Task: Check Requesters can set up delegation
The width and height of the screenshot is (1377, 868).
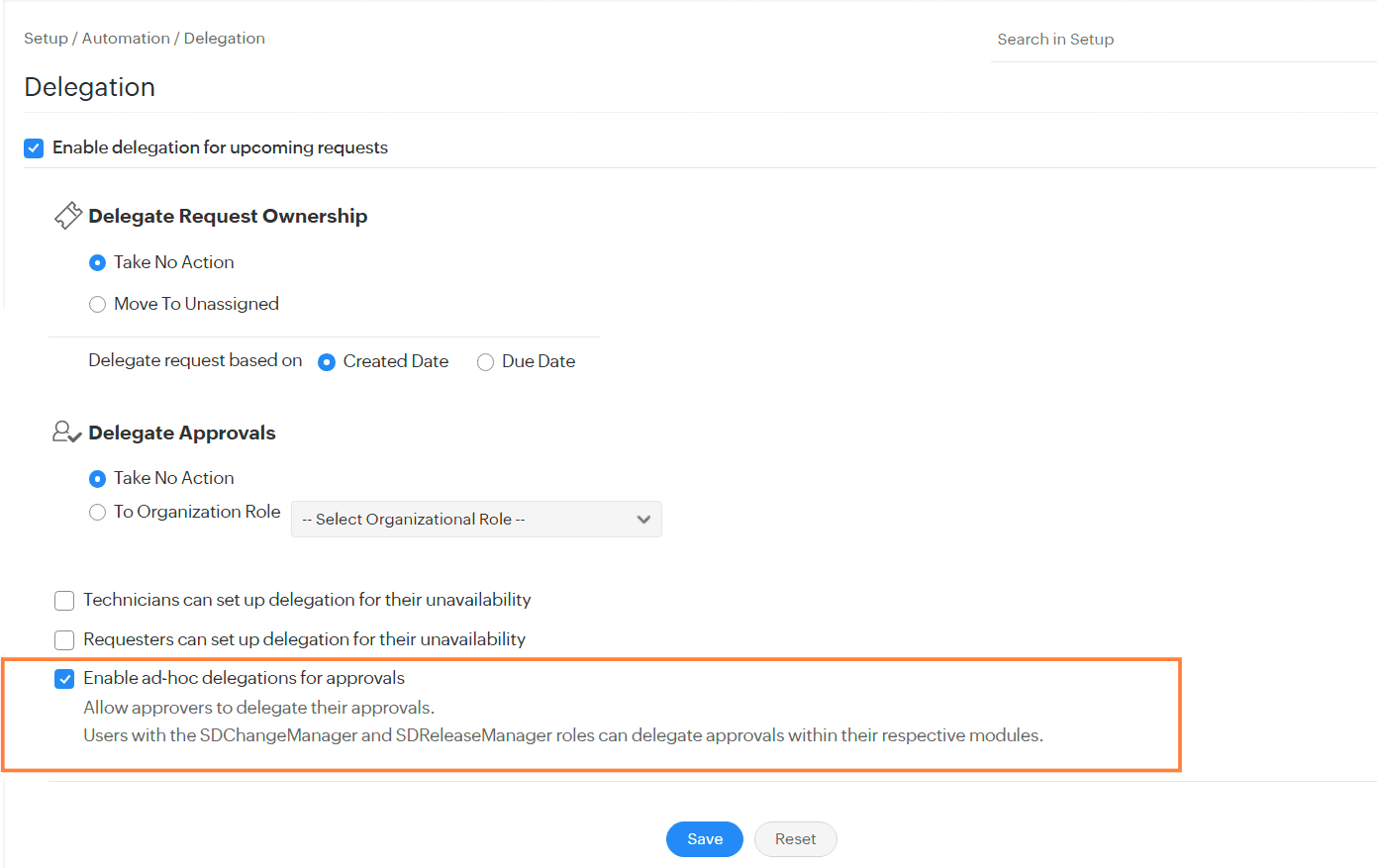Action: (x=64, y=640)
